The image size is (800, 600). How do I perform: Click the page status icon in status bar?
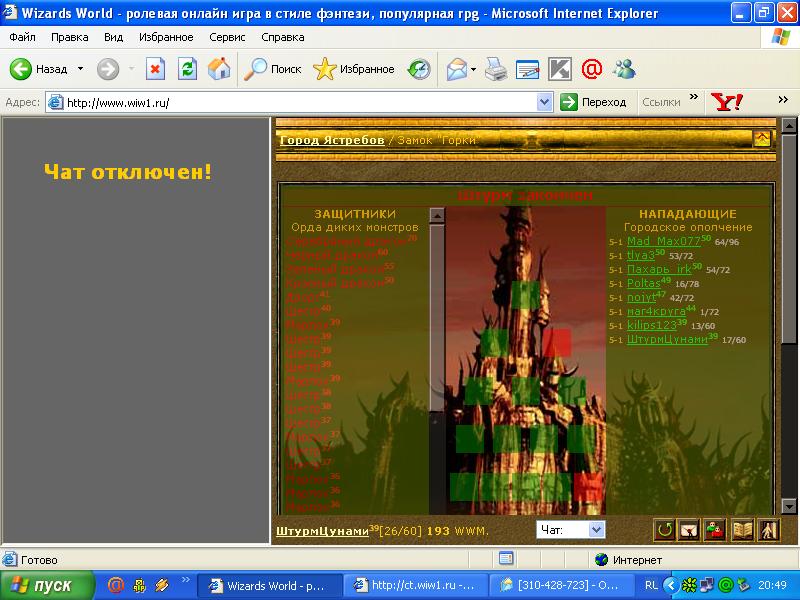point(506,559)
